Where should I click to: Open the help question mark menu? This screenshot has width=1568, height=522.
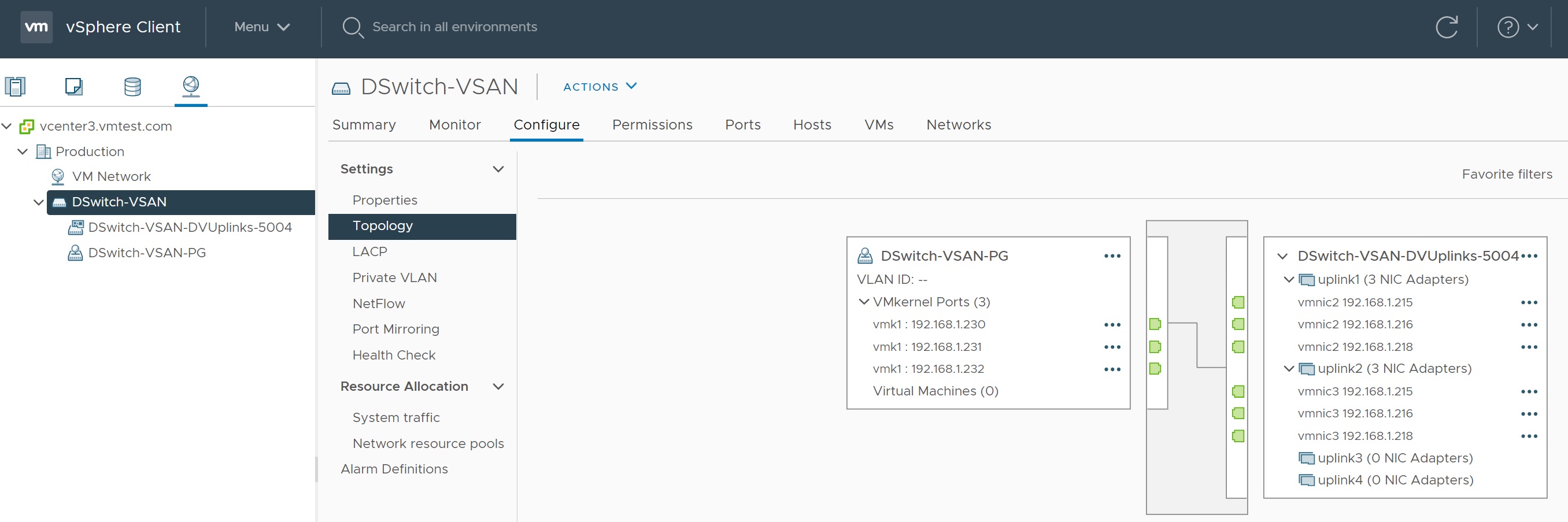coord(1517,27)
